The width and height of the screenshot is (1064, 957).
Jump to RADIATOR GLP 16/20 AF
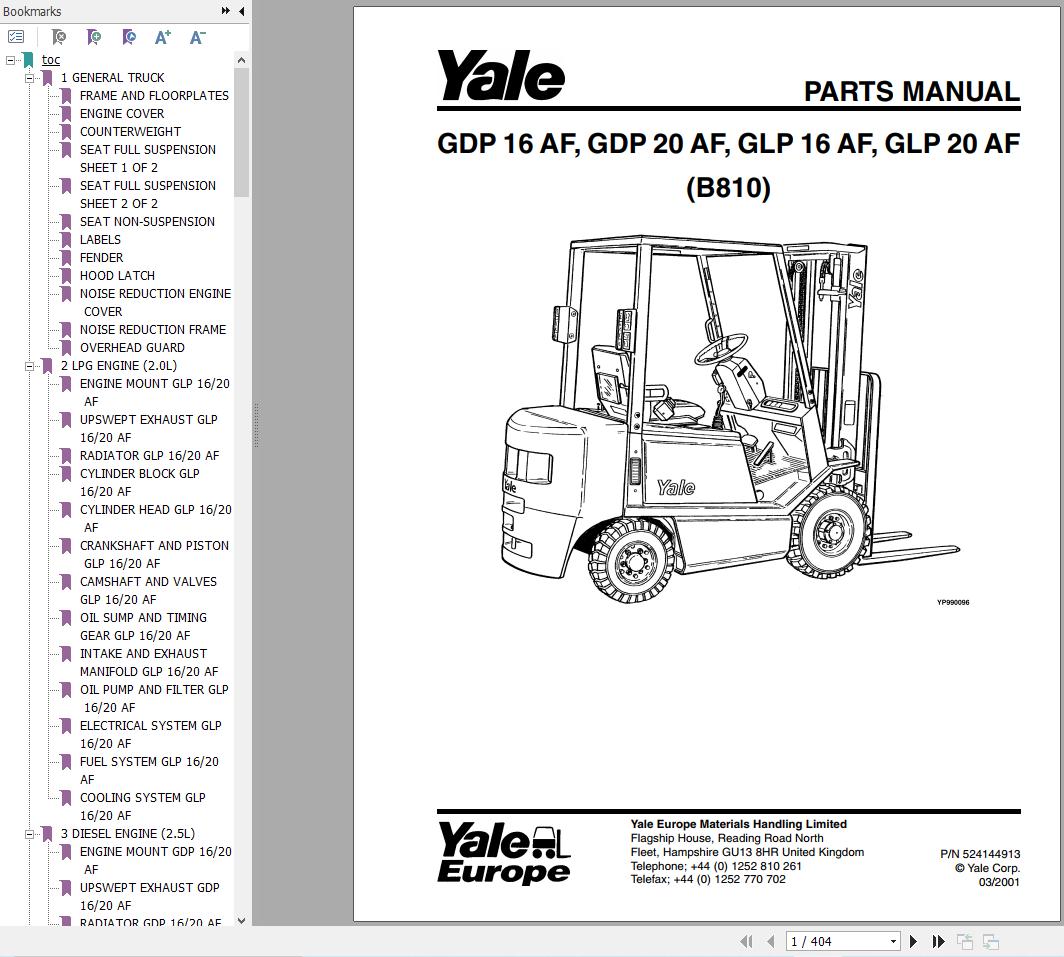[150, 455]
